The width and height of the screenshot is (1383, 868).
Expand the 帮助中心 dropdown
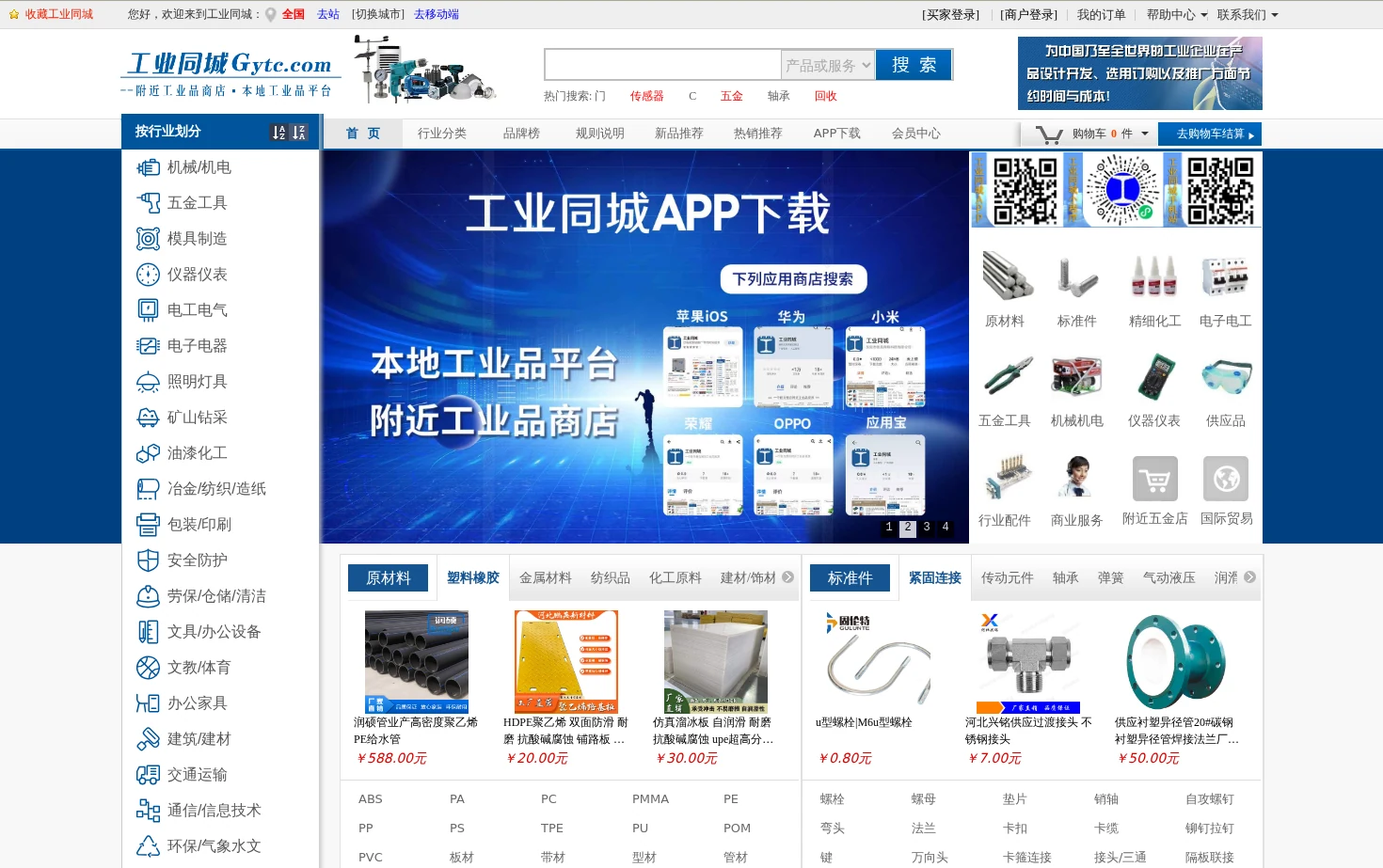[1203, 15]
